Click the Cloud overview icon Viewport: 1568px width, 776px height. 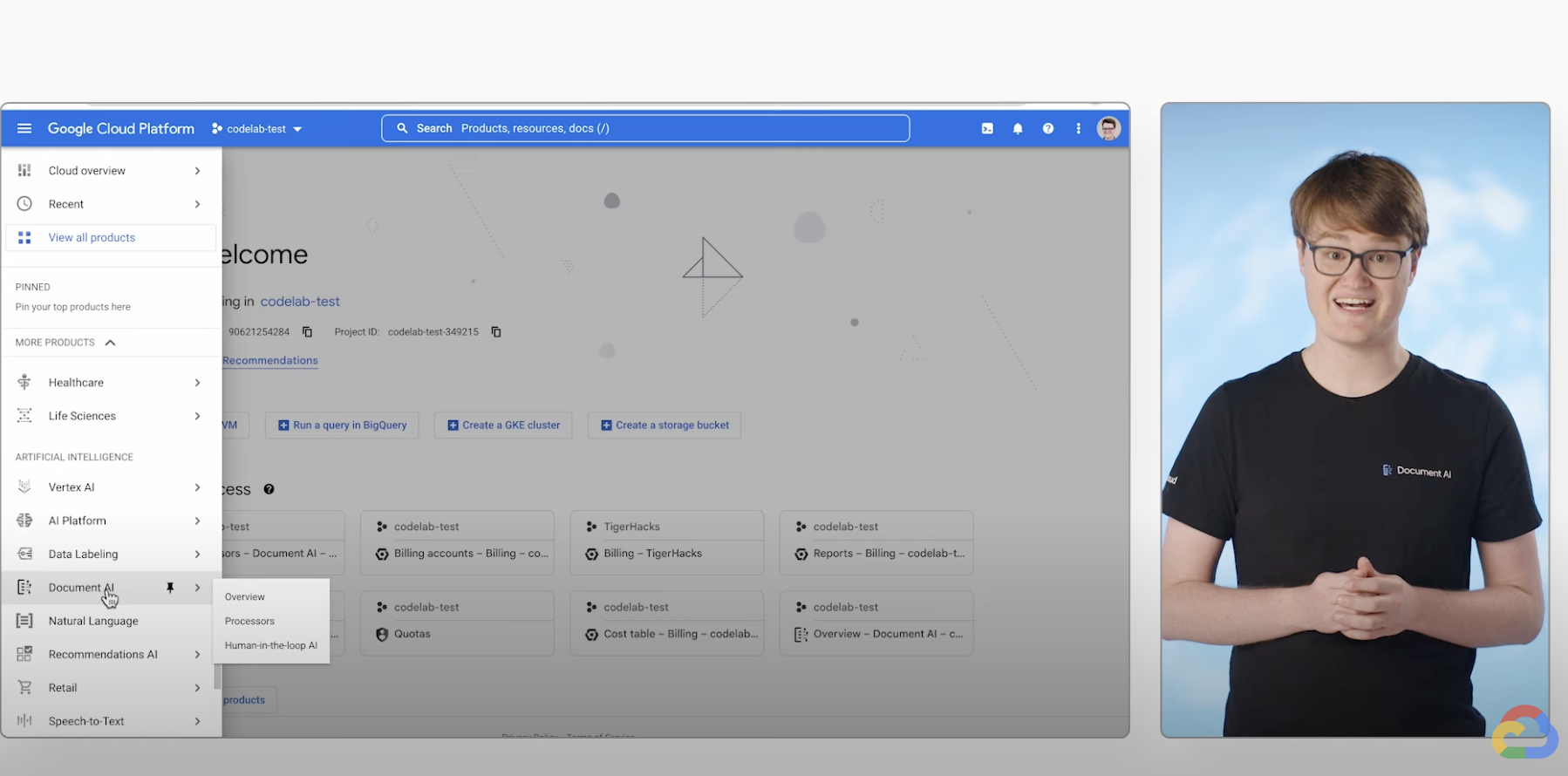24,170
